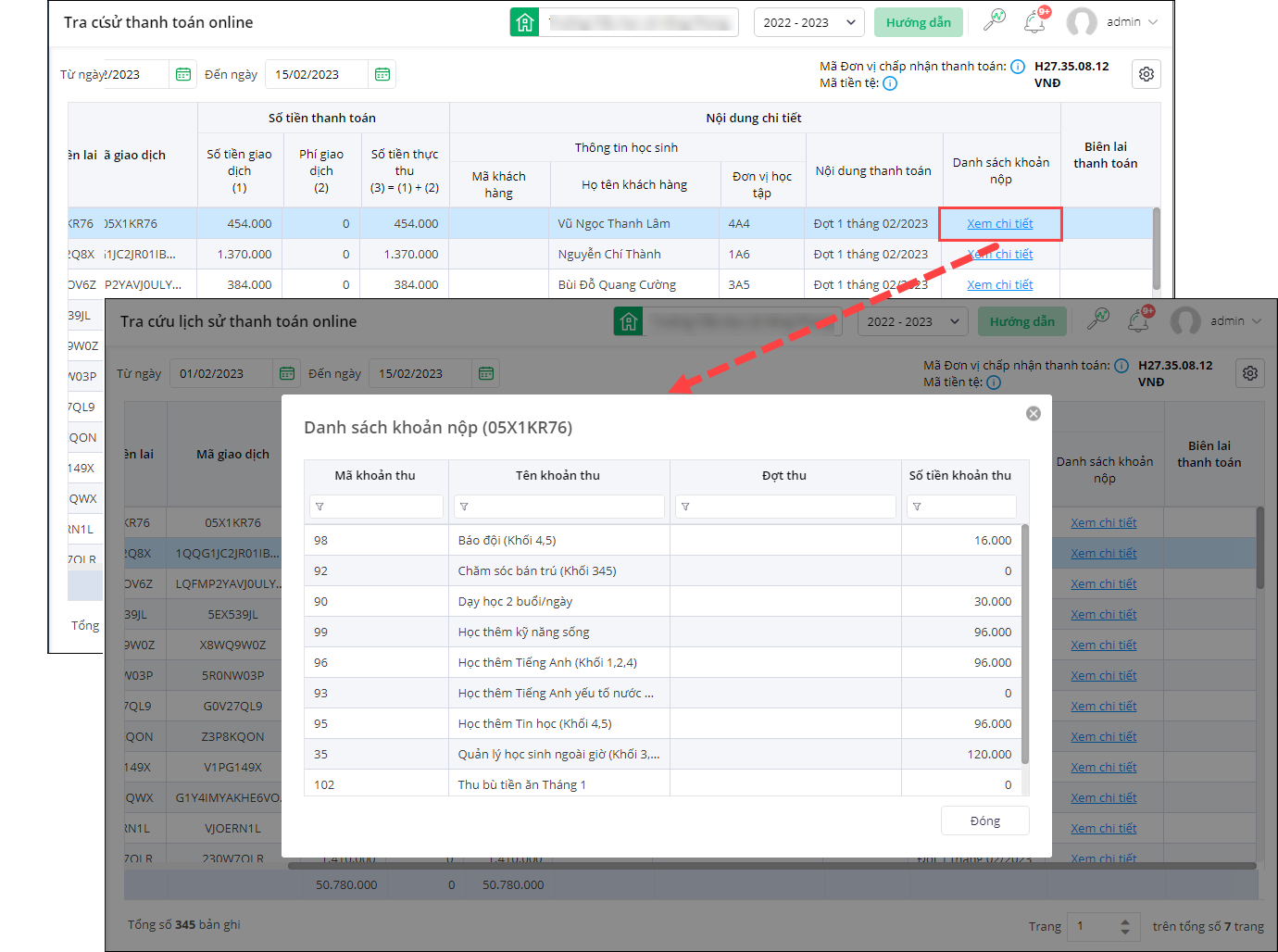1278x952 pixels.
Task: Click info icon beside Mã Đơn vị, front window
Action: 1121,366
